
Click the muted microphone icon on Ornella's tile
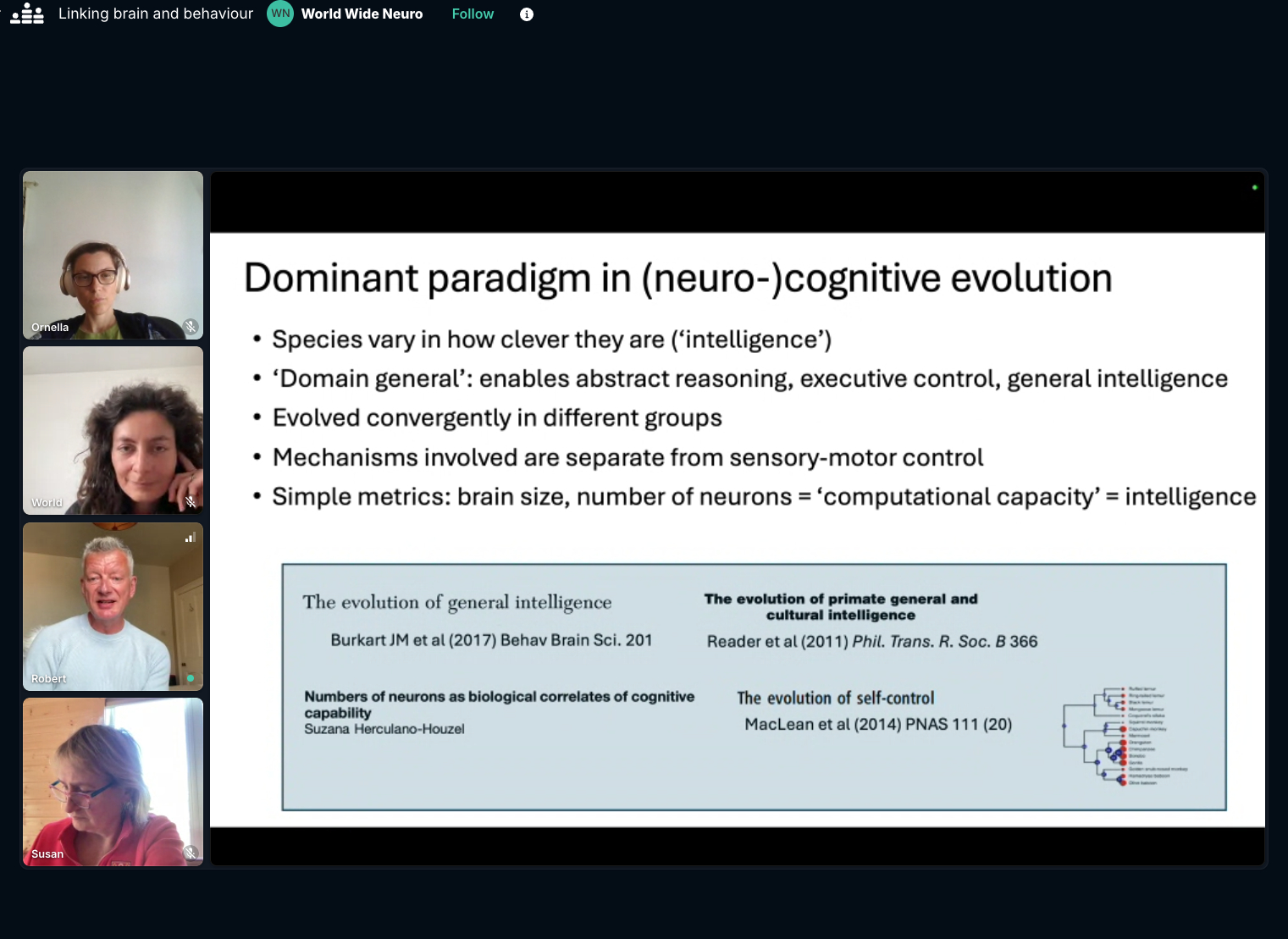(191, 326)
